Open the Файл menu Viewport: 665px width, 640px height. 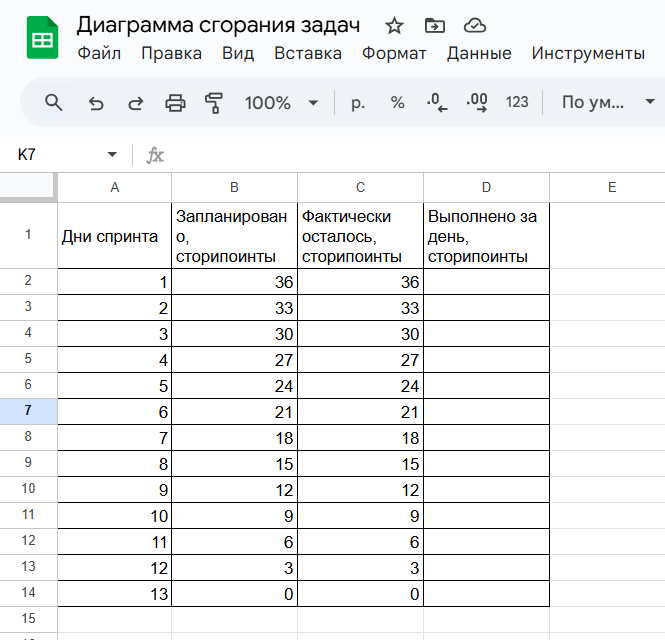coord(99,53)
